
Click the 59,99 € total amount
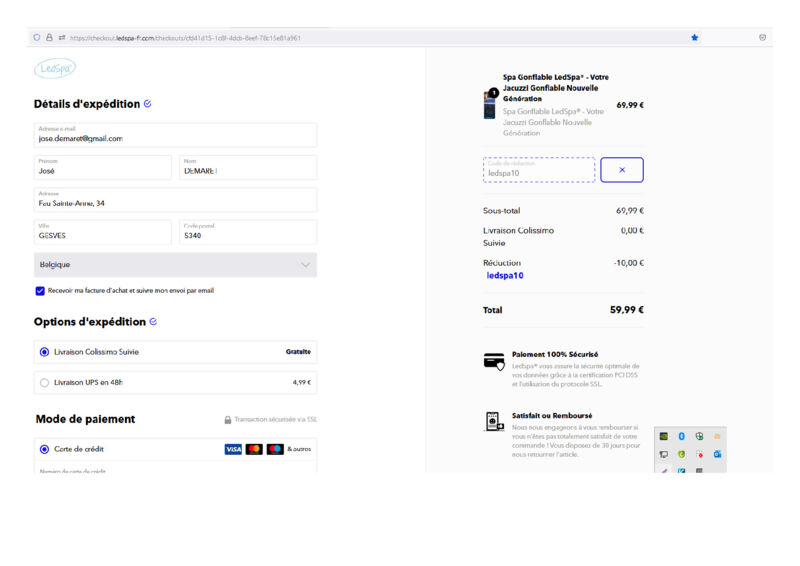(627, 310)
